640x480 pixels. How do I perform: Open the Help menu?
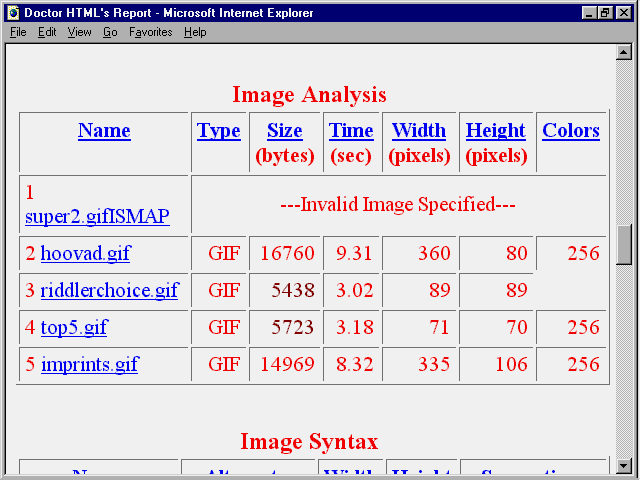tap(195, 32)
